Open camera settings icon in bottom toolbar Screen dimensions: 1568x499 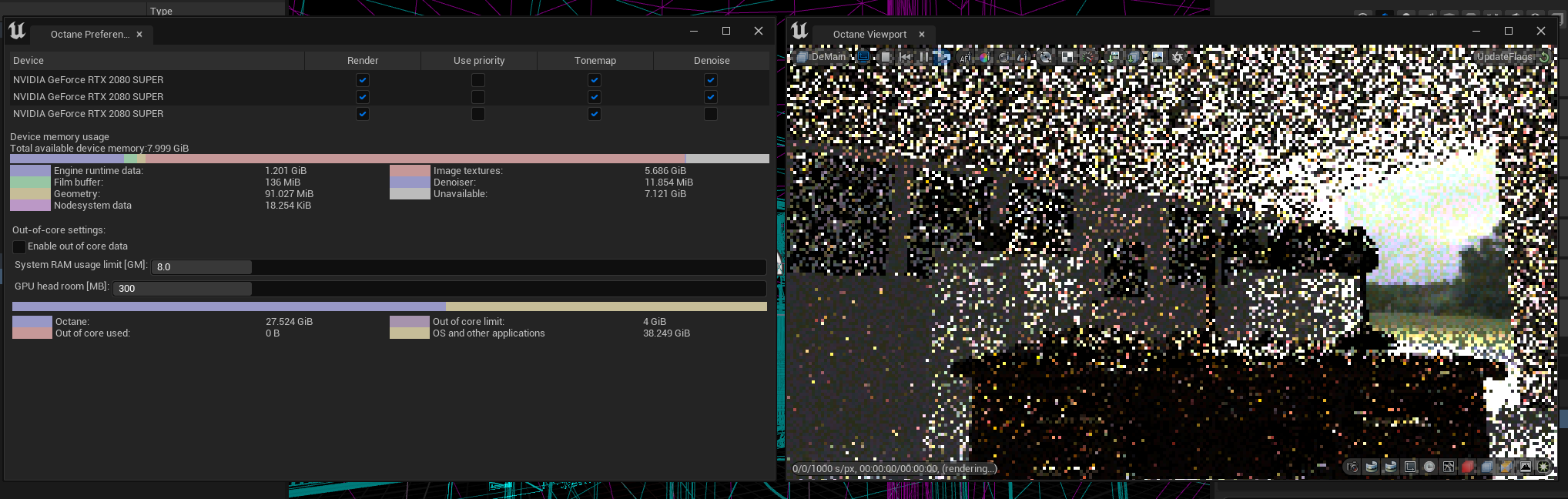click(x=1352, y=467)
